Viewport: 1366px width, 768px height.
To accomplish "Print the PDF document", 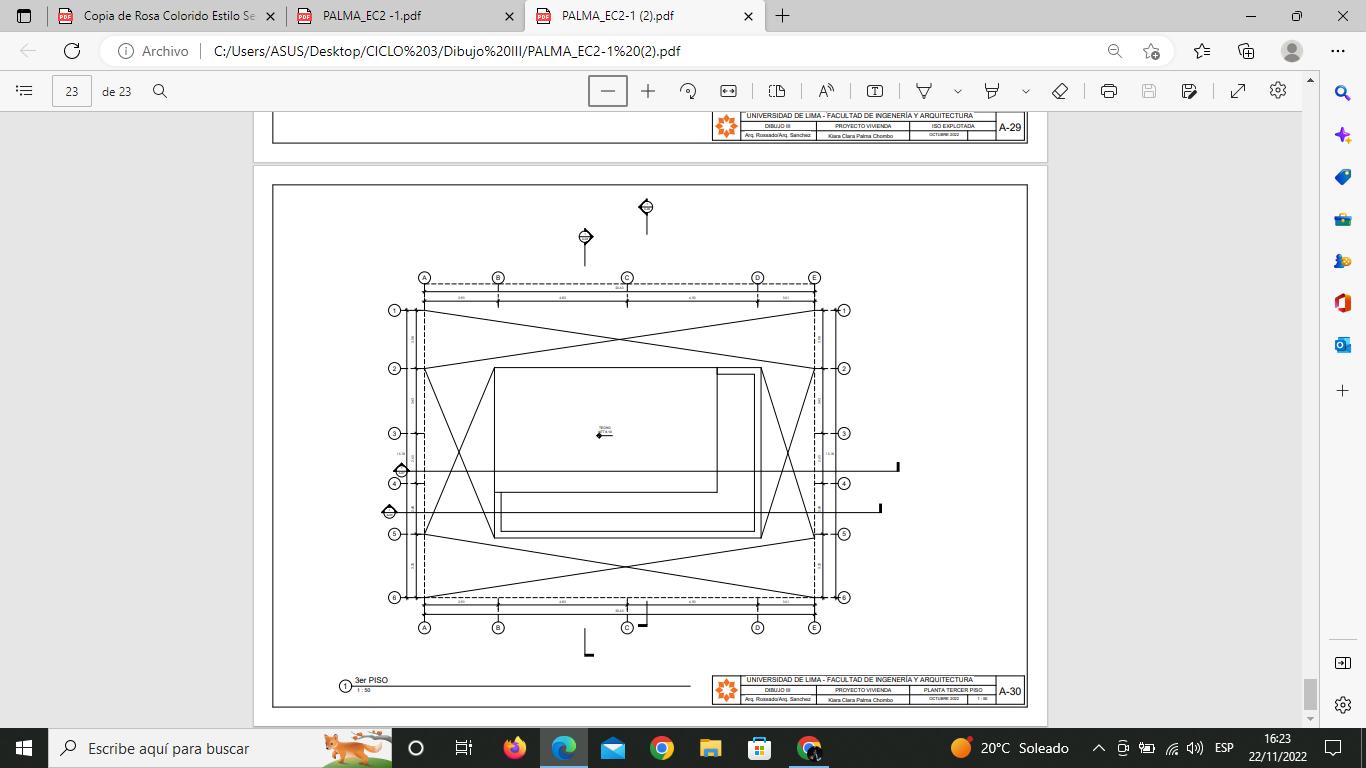I will tap(1109, 91).
